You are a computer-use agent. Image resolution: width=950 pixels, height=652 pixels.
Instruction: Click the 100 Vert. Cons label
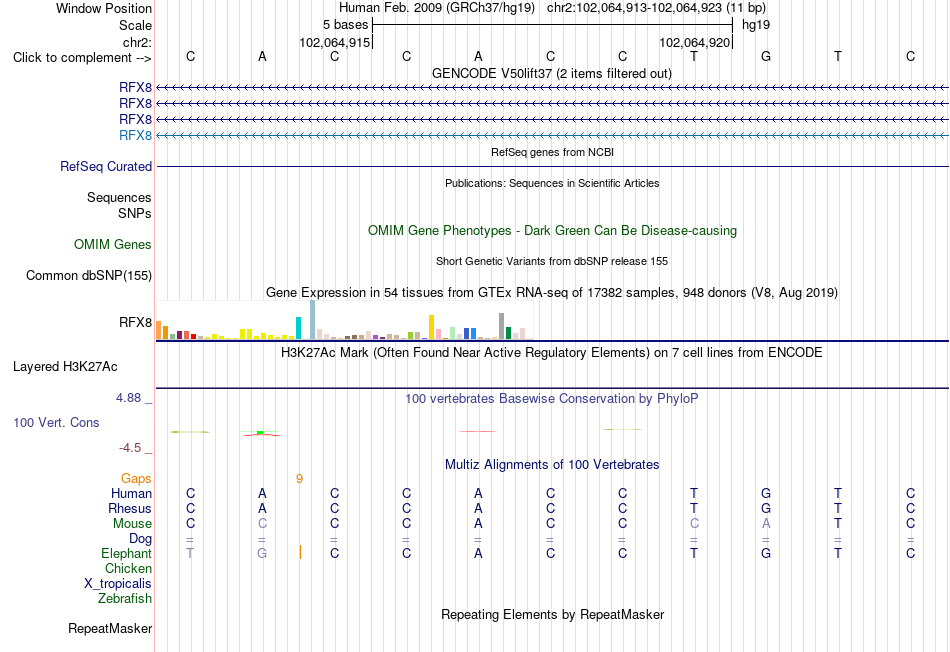(x=56, y=422)
